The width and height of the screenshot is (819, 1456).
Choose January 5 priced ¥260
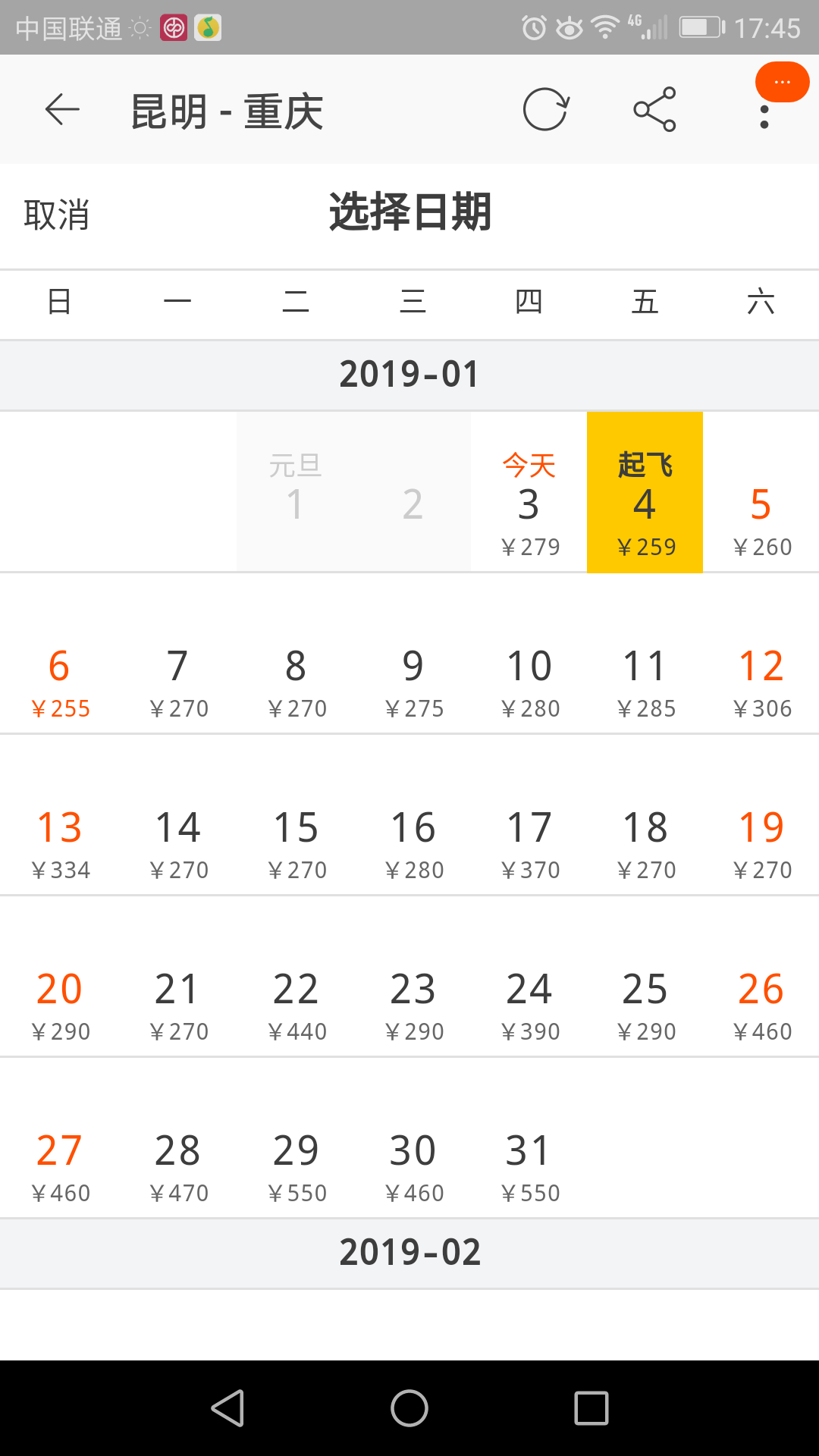761,492
